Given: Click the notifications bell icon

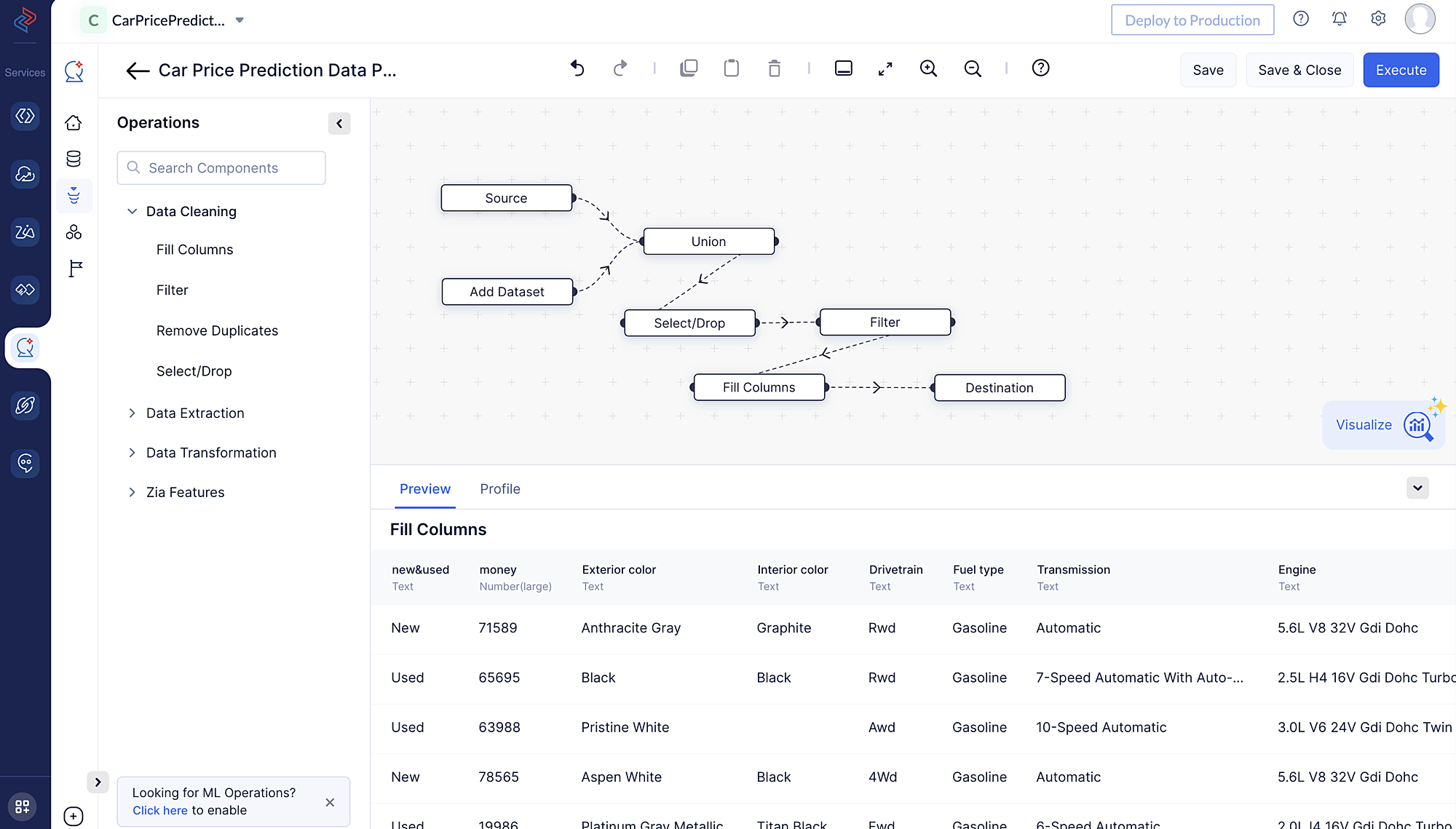Looking at the screenshot, I should [x=1339, y=19].
